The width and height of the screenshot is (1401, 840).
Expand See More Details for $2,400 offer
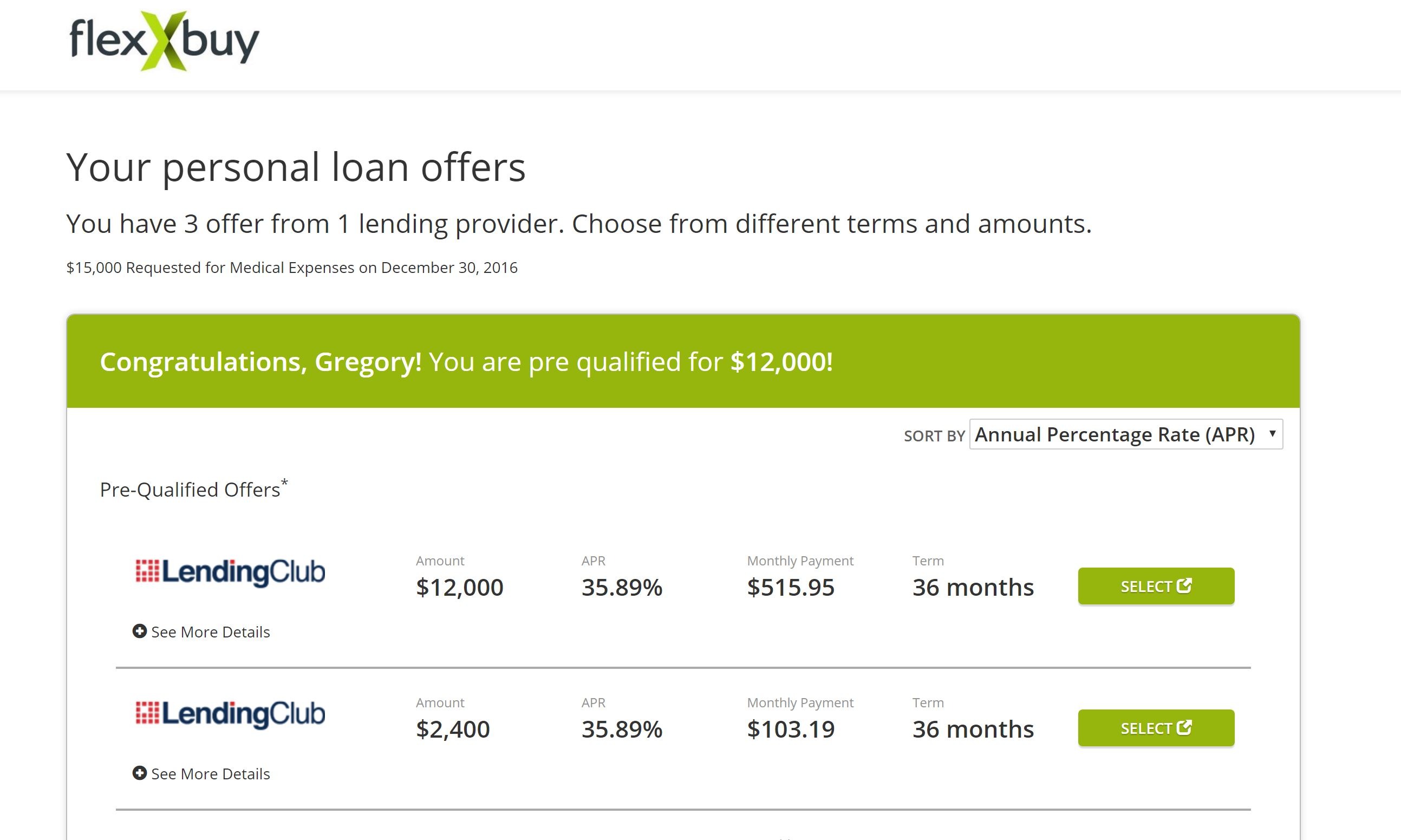pyautogui.click(x=210, y=774)
